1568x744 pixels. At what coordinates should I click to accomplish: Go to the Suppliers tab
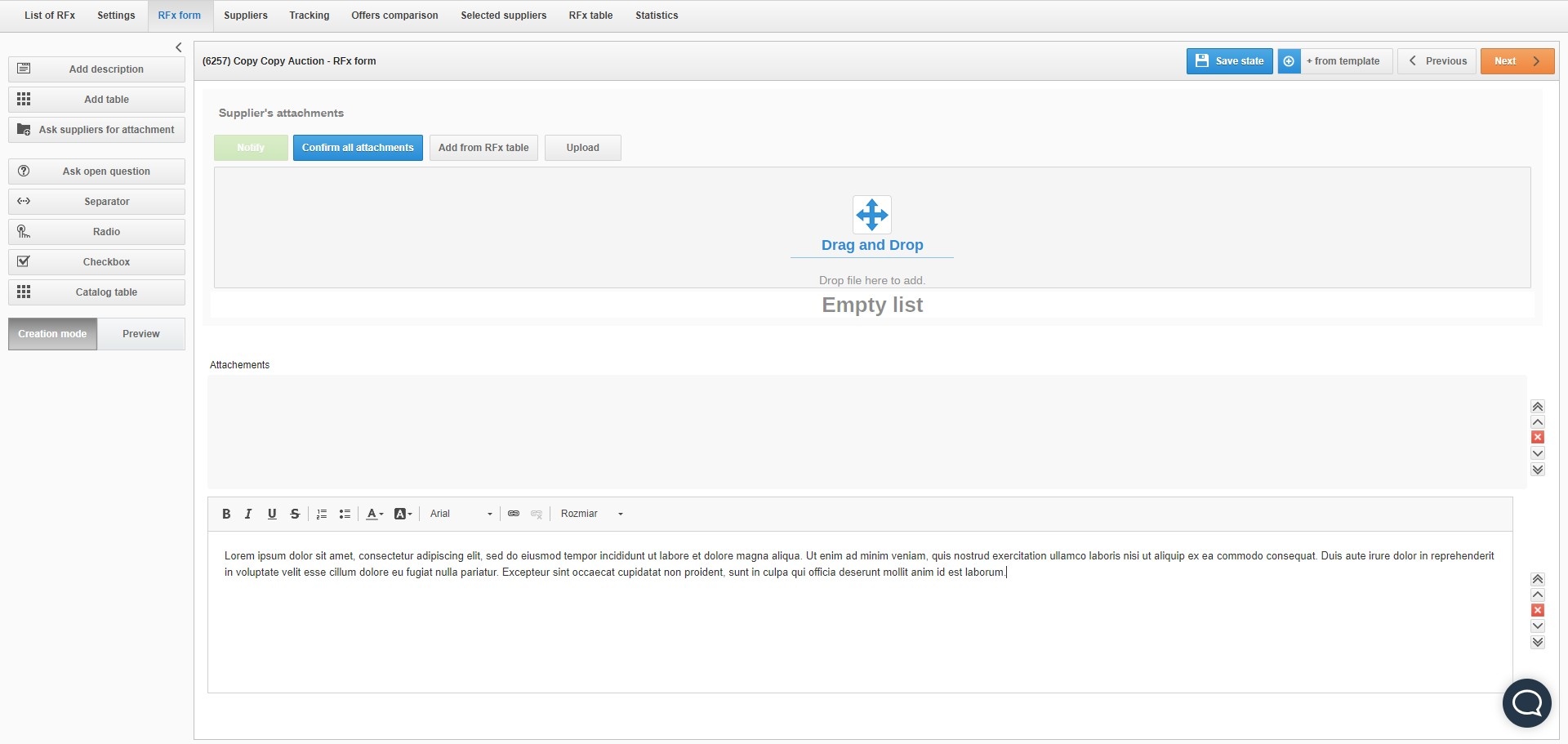coord(246,16)
